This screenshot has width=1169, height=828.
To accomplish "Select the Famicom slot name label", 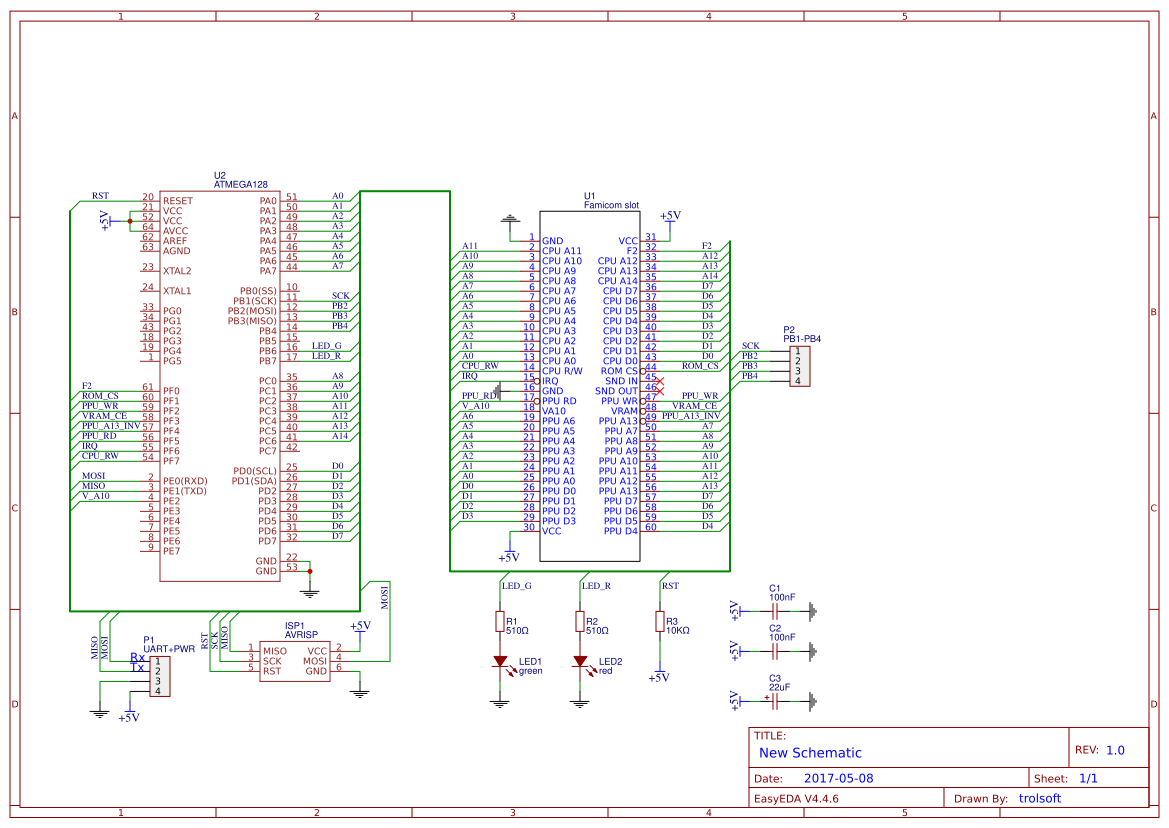I will [x=611, y=205].
